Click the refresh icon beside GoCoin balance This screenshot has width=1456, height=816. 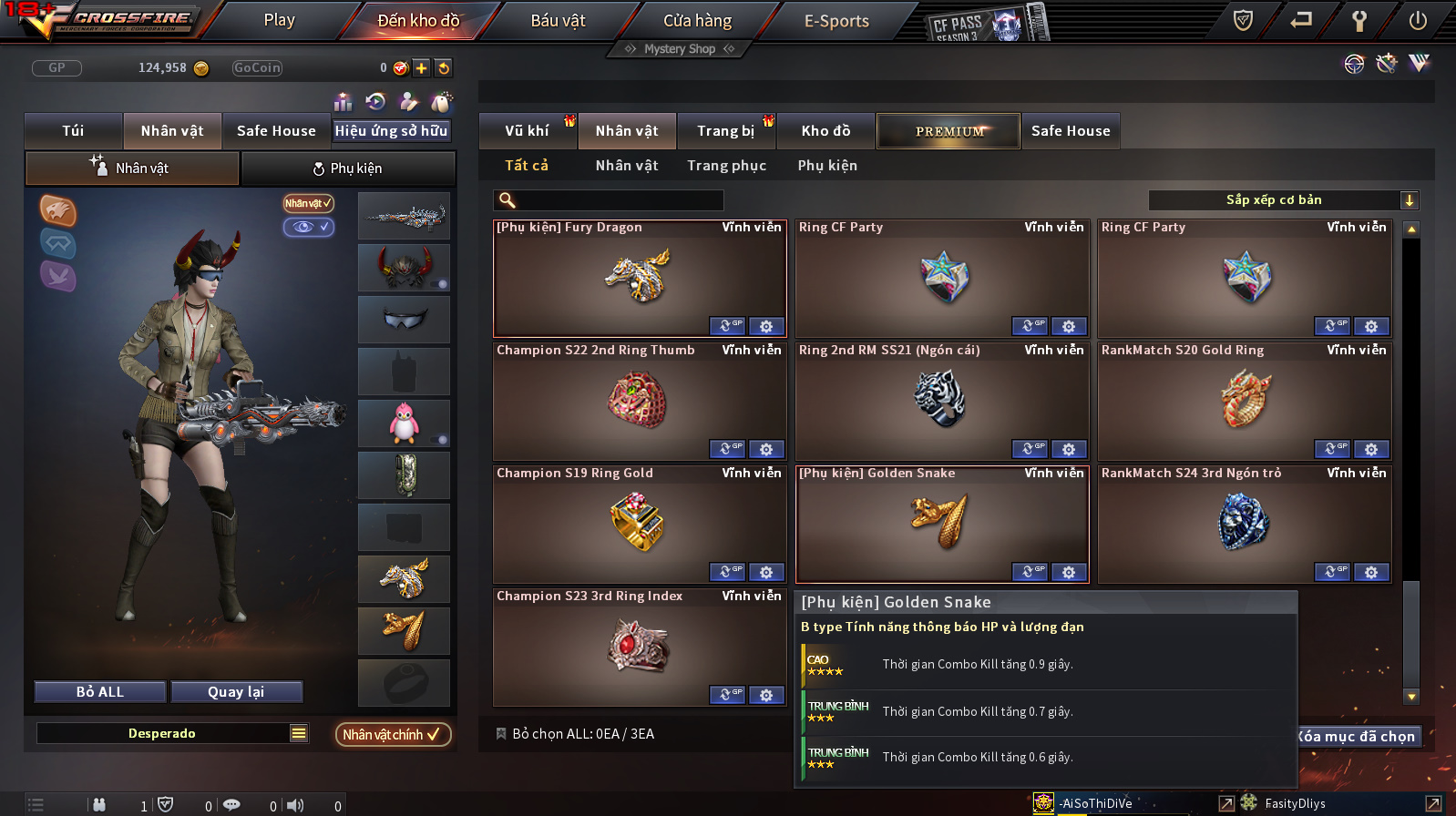(443, 67)
